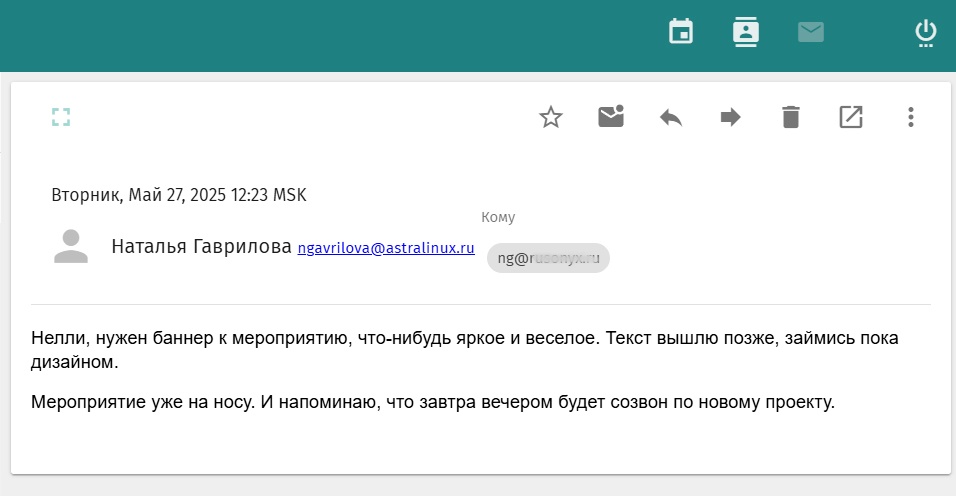Switch to the Mail module icon
Viewport: 956px width, 496px height.
pos(811,32)
